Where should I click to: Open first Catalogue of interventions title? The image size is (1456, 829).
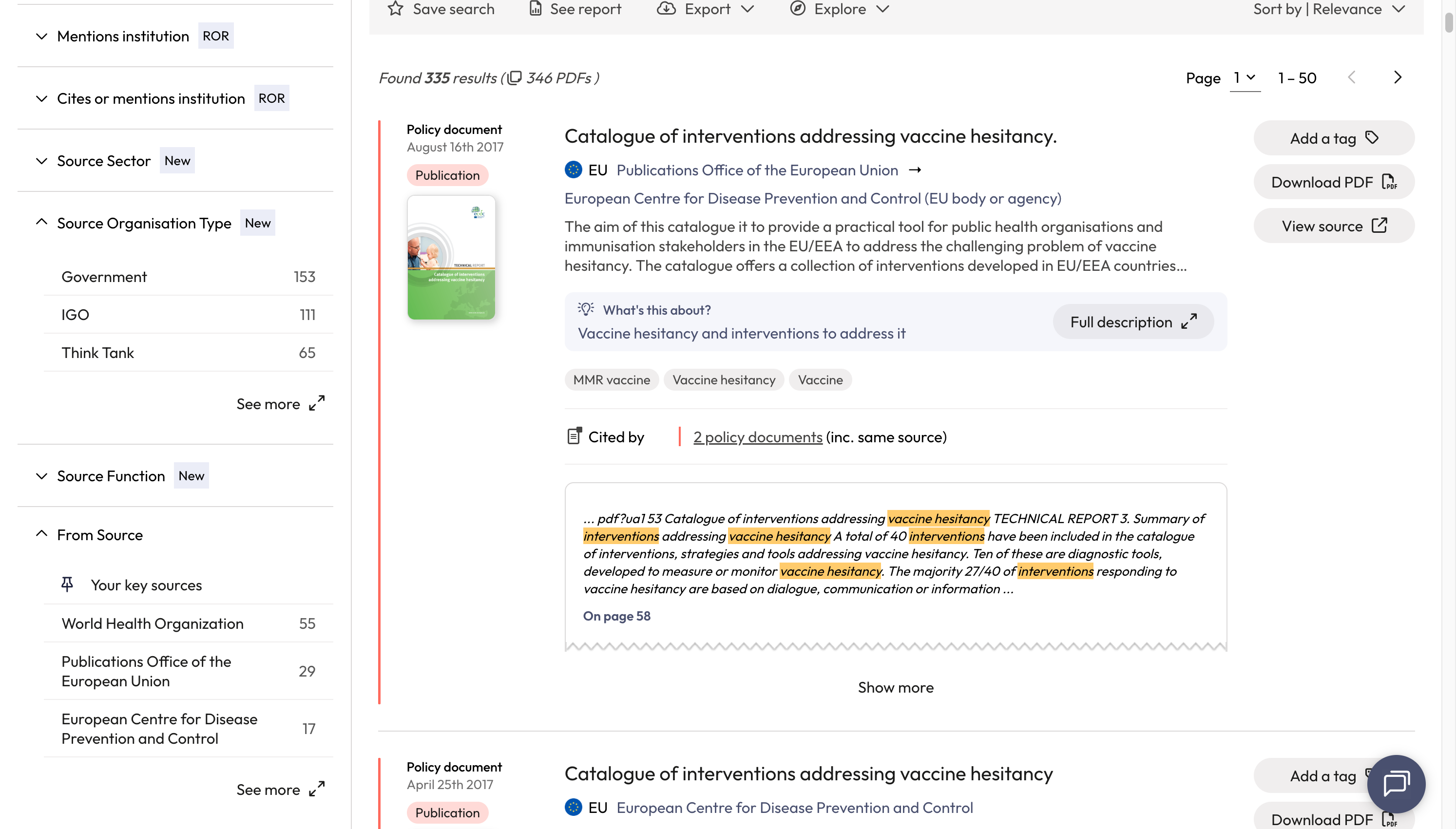coord(810,135)
